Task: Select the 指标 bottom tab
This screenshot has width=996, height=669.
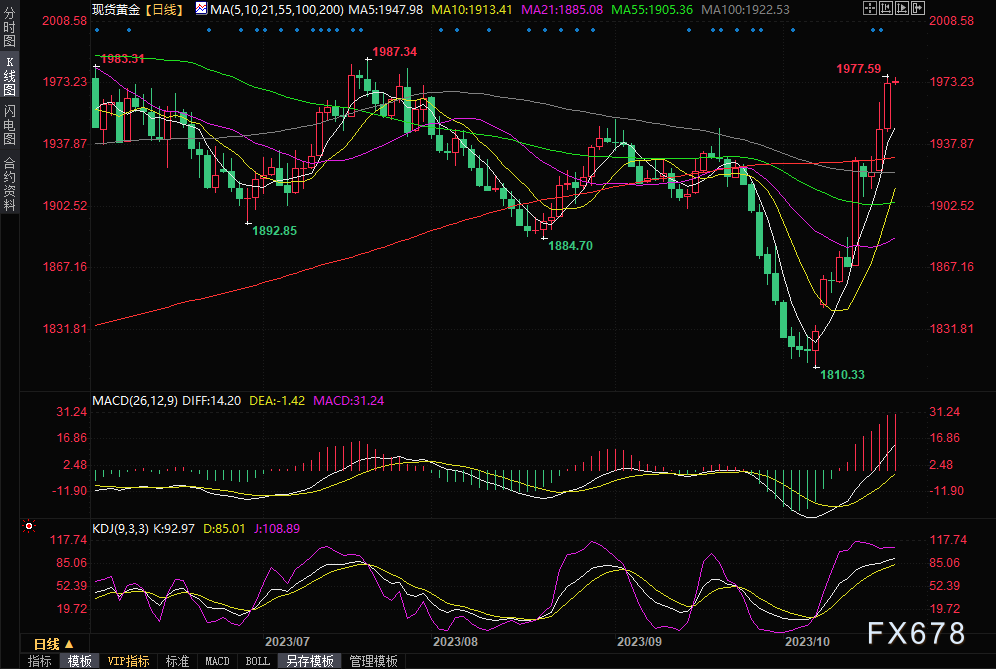Action: [40, 661]
